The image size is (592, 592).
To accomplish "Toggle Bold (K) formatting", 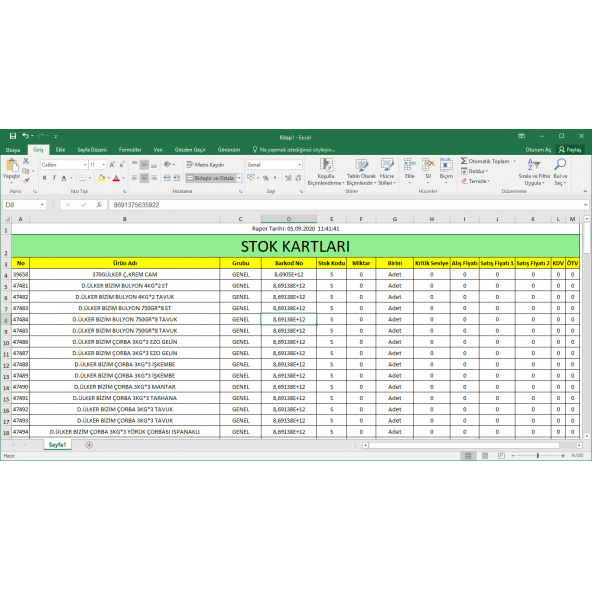I will pyautogui.click(x=45, y=178).
